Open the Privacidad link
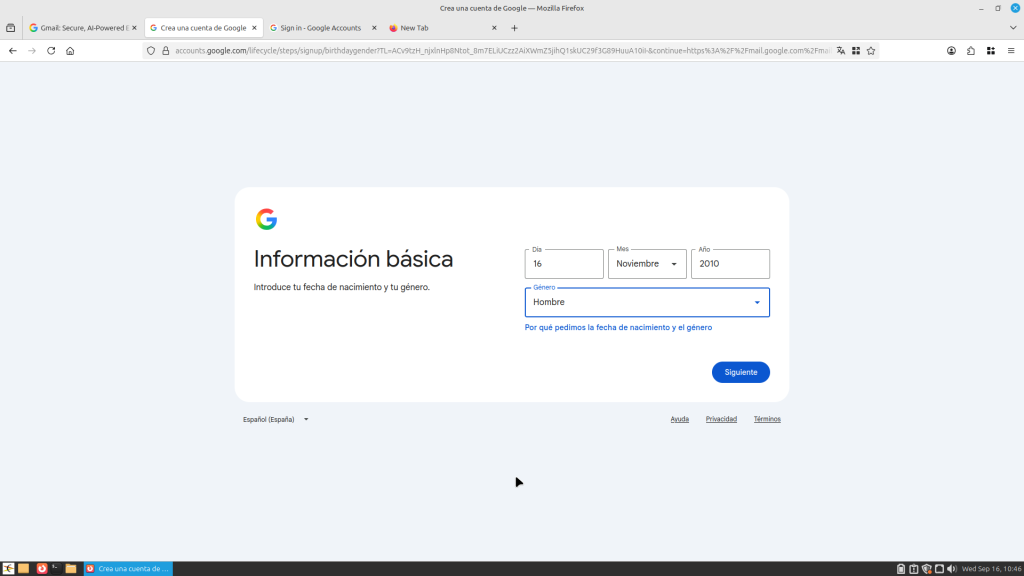This screenshot has width=1024, height=576. [x=721, y=419]
